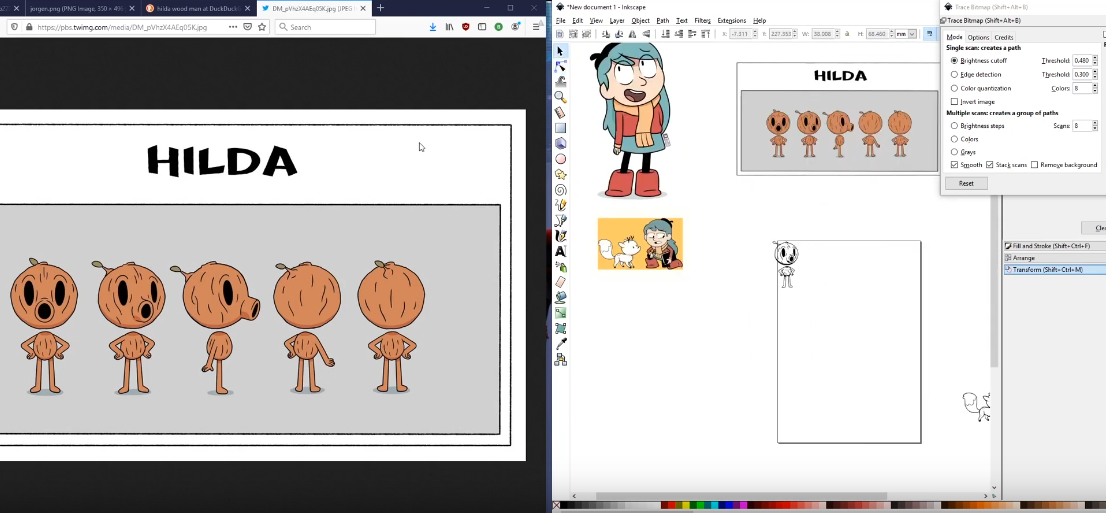This screenshot has height=513, width=1106.
Task: Open Inkscape Extensions menu
Action: coord(731,20)
